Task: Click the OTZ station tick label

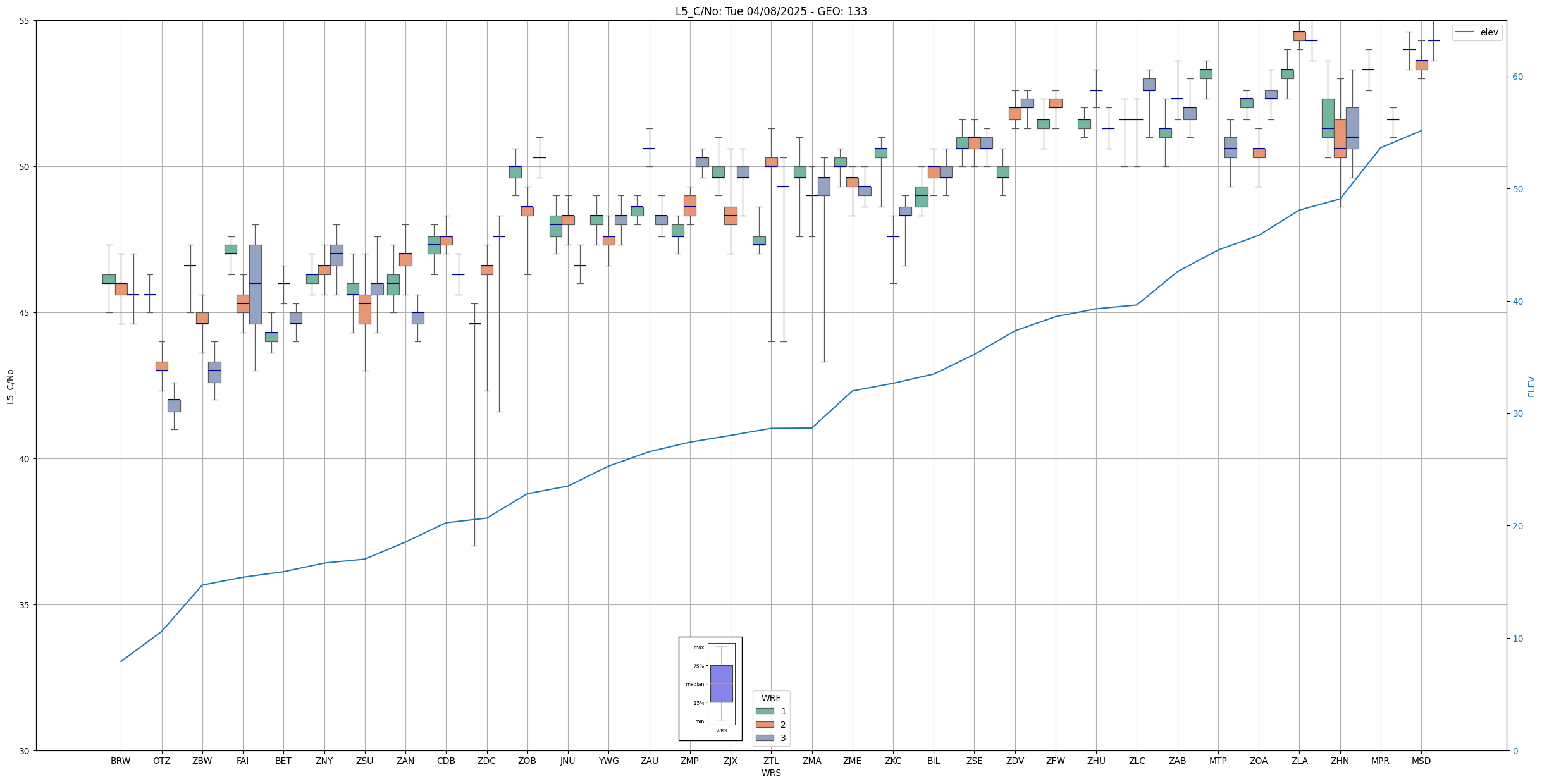Action: pos(161,761)
